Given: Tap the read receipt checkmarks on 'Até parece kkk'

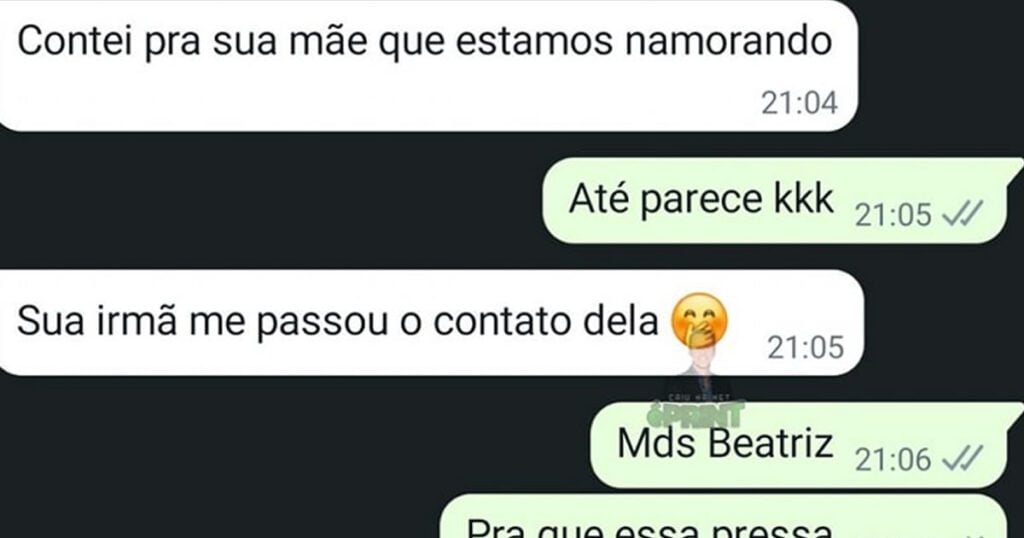Looking at the screenshot, I should click(963, 214).
